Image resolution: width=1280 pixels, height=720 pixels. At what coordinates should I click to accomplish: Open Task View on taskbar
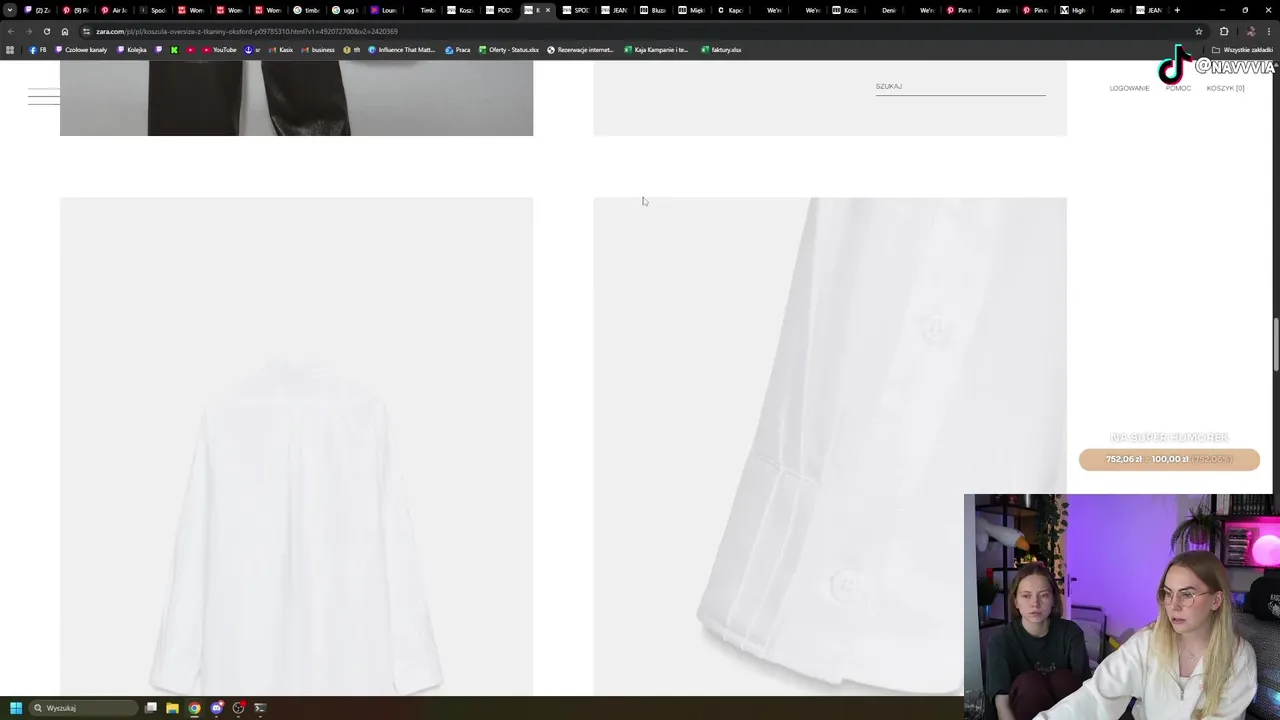[151, 708]
